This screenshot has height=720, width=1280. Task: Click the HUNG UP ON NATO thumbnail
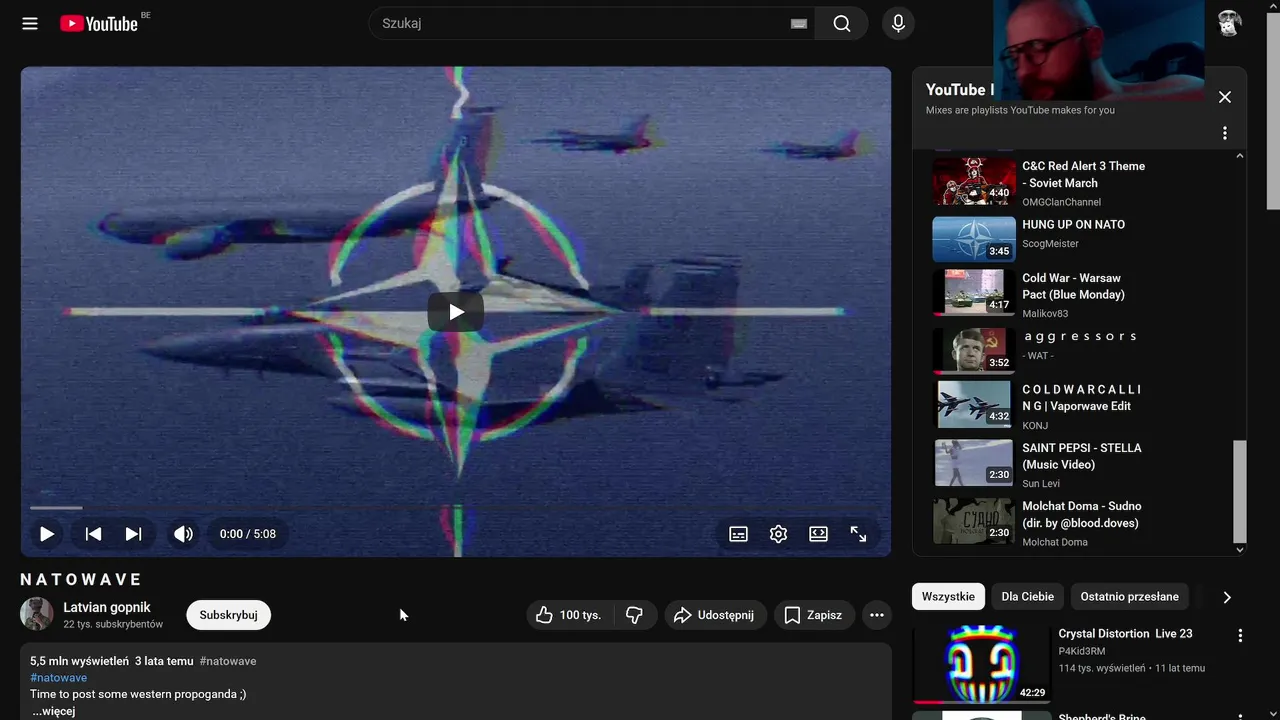[x=974, y=239]
